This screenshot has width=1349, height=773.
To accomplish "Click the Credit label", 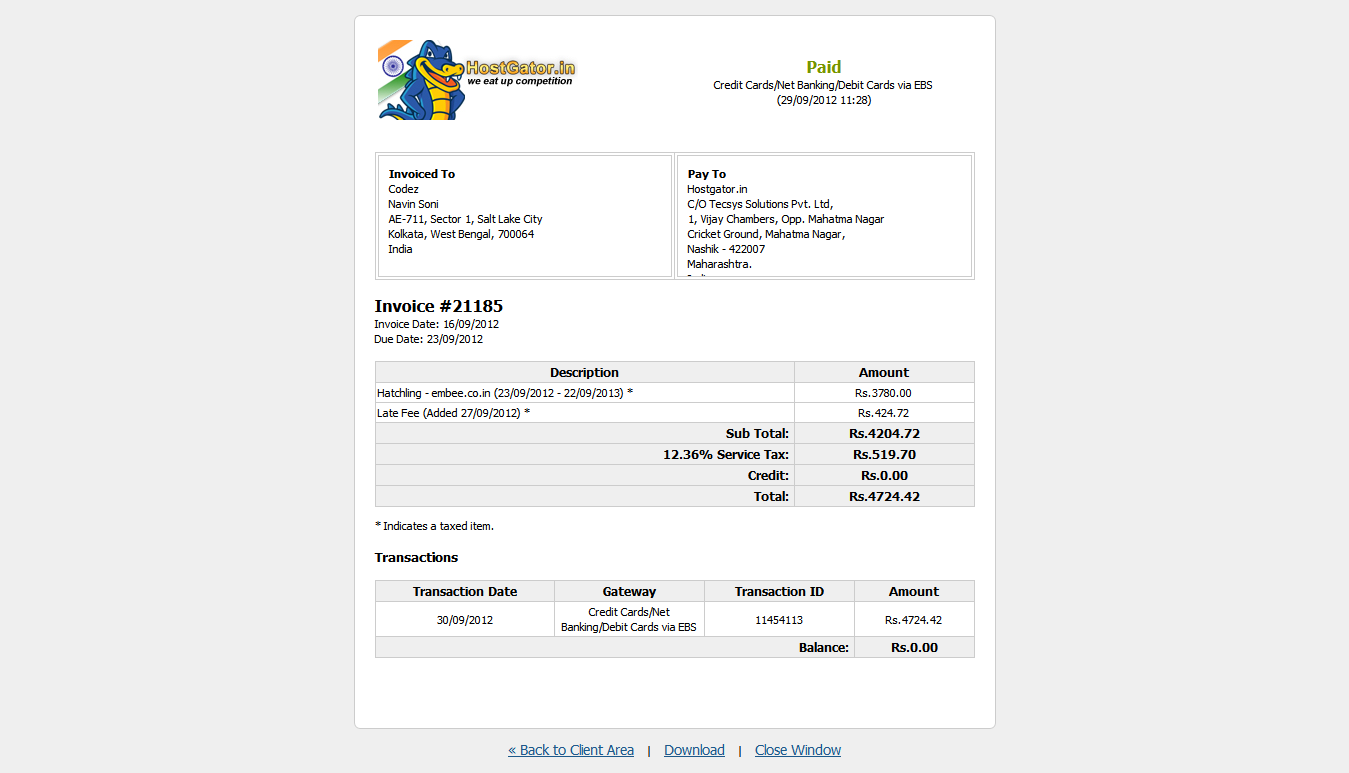I will coord(769,476).
